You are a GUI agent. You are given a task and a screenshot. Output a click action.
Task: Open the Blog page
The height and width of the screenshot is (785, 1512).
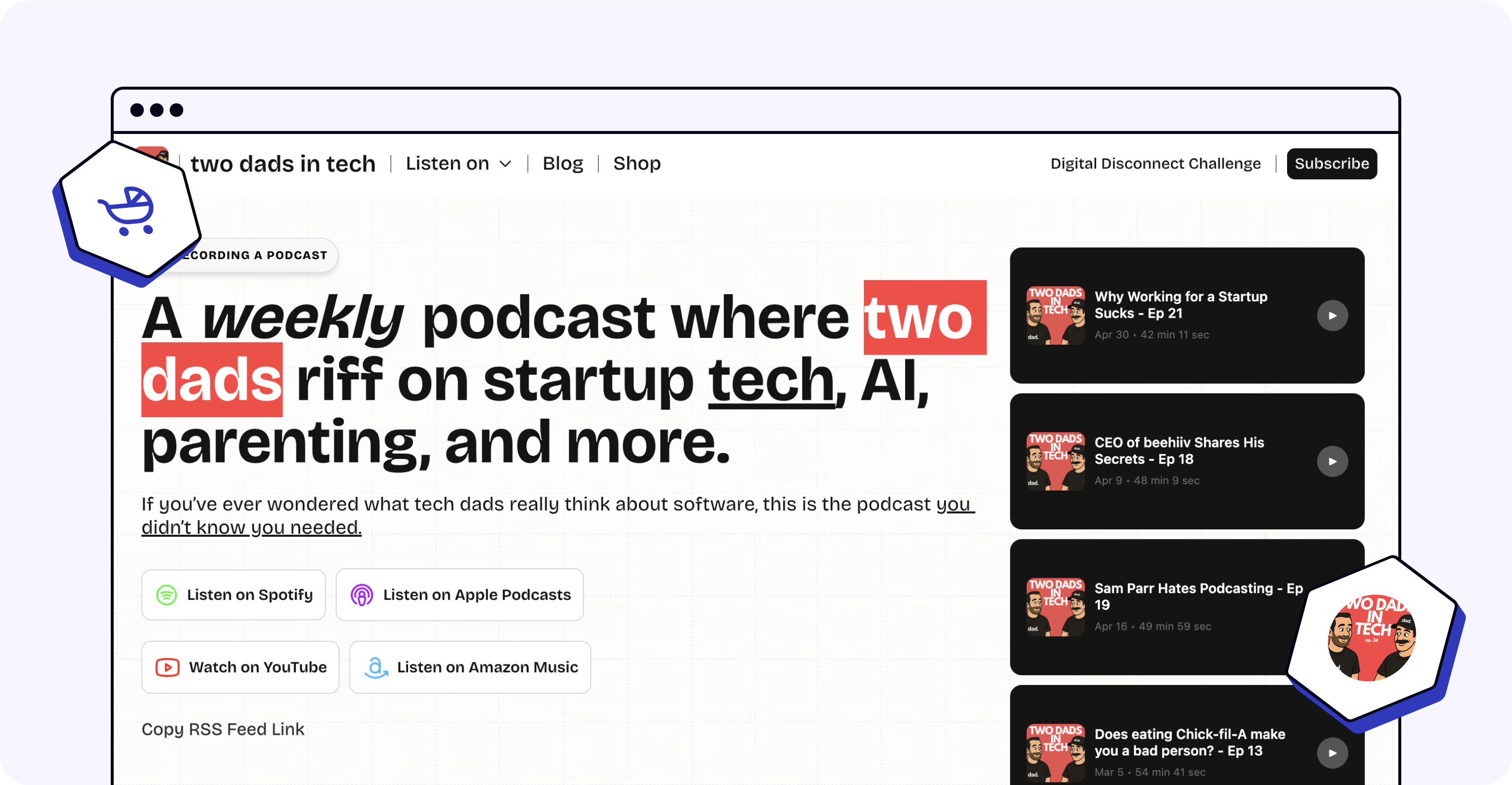coord(562,163)
